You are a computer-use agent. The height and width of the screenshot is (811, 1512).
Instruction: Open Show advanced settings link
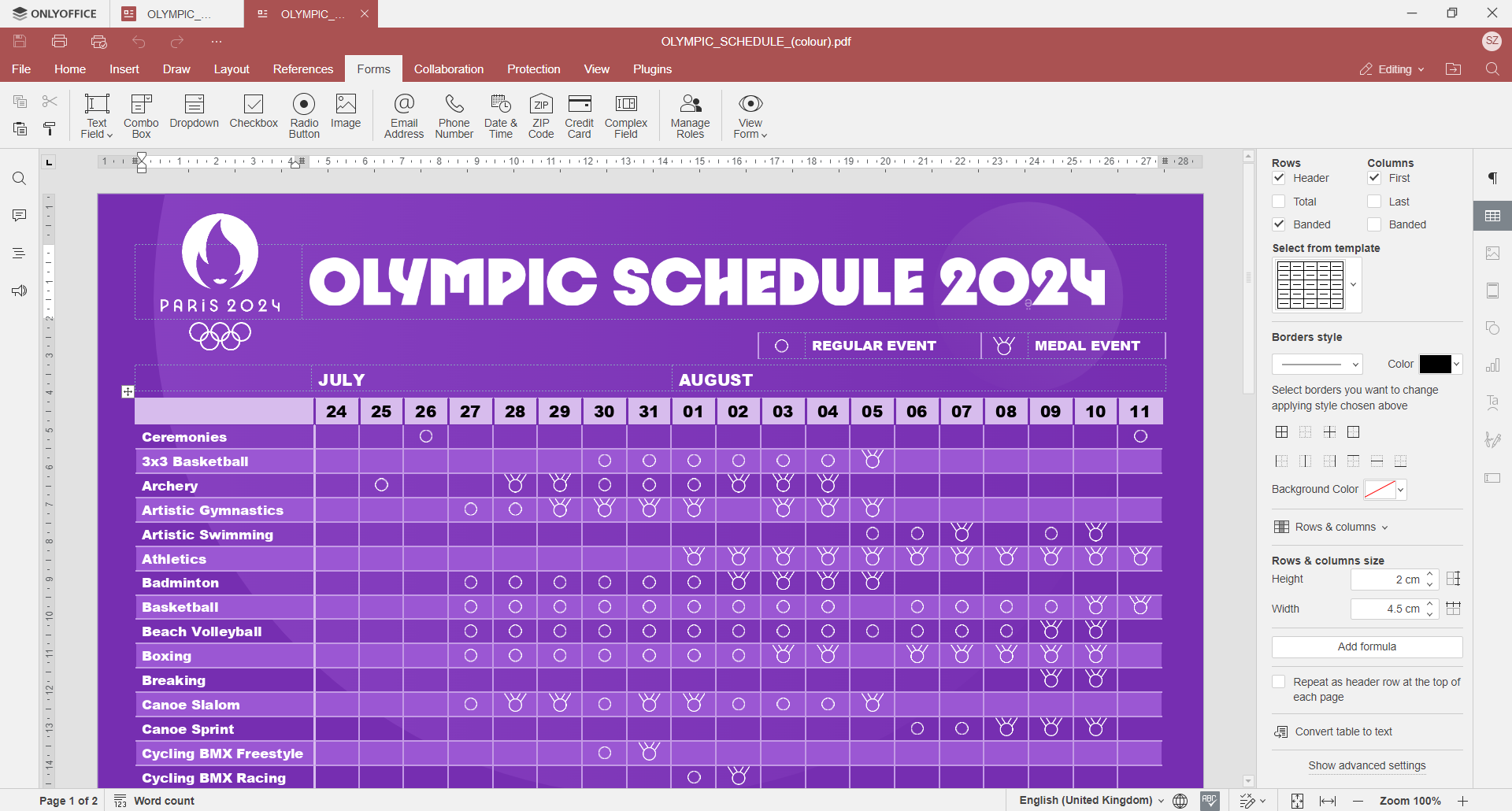tap(1366, 765)
